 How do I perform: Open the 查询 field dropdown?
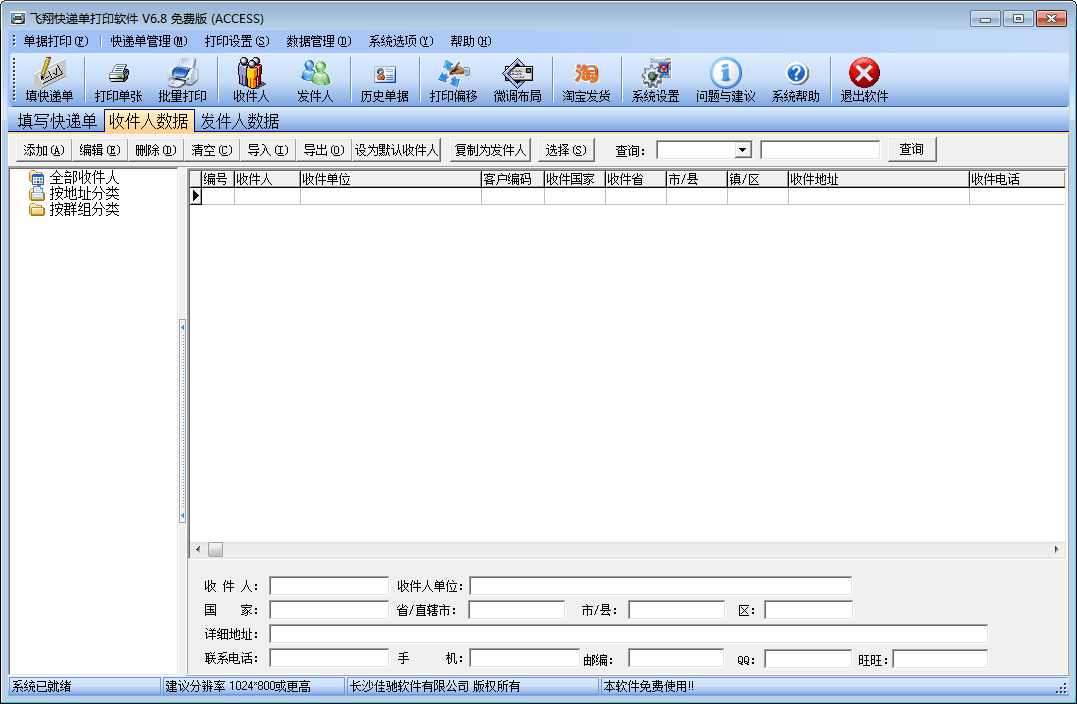[742, 150]
